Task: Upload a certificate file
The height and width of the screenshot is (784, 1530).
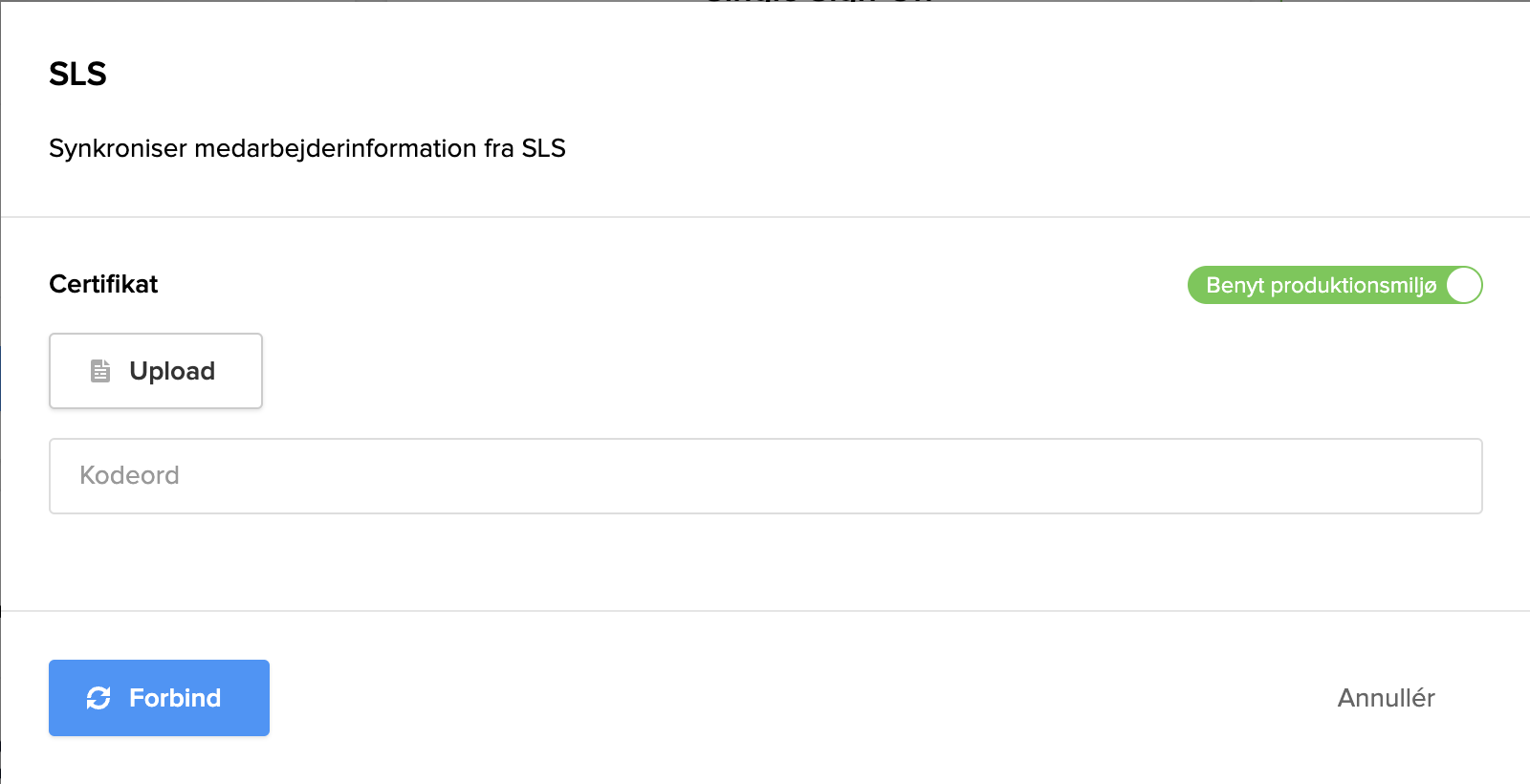Action: coord(156,371)
